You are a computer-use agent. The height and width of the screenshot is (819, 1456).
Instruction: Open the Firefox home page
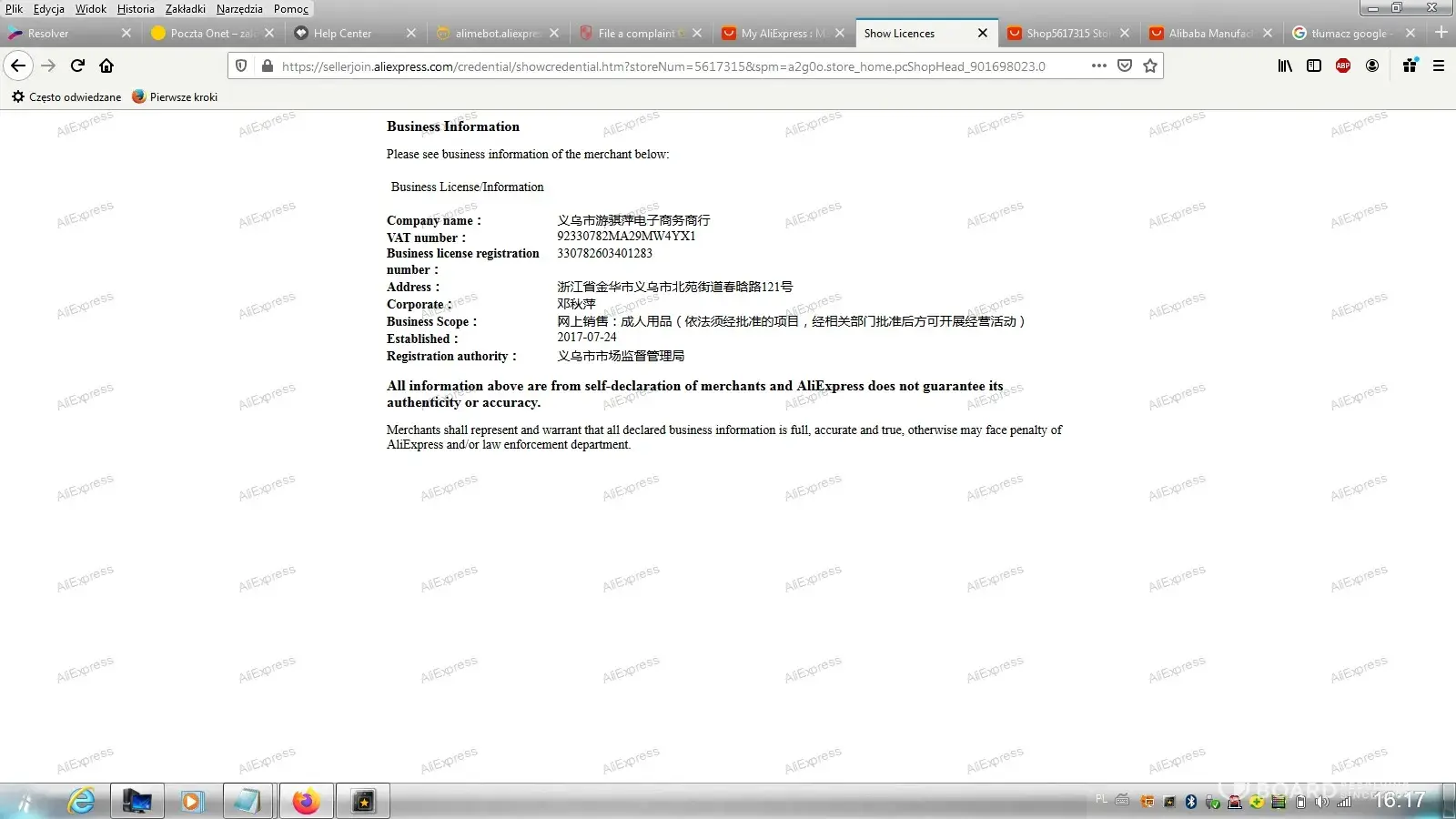106,66
